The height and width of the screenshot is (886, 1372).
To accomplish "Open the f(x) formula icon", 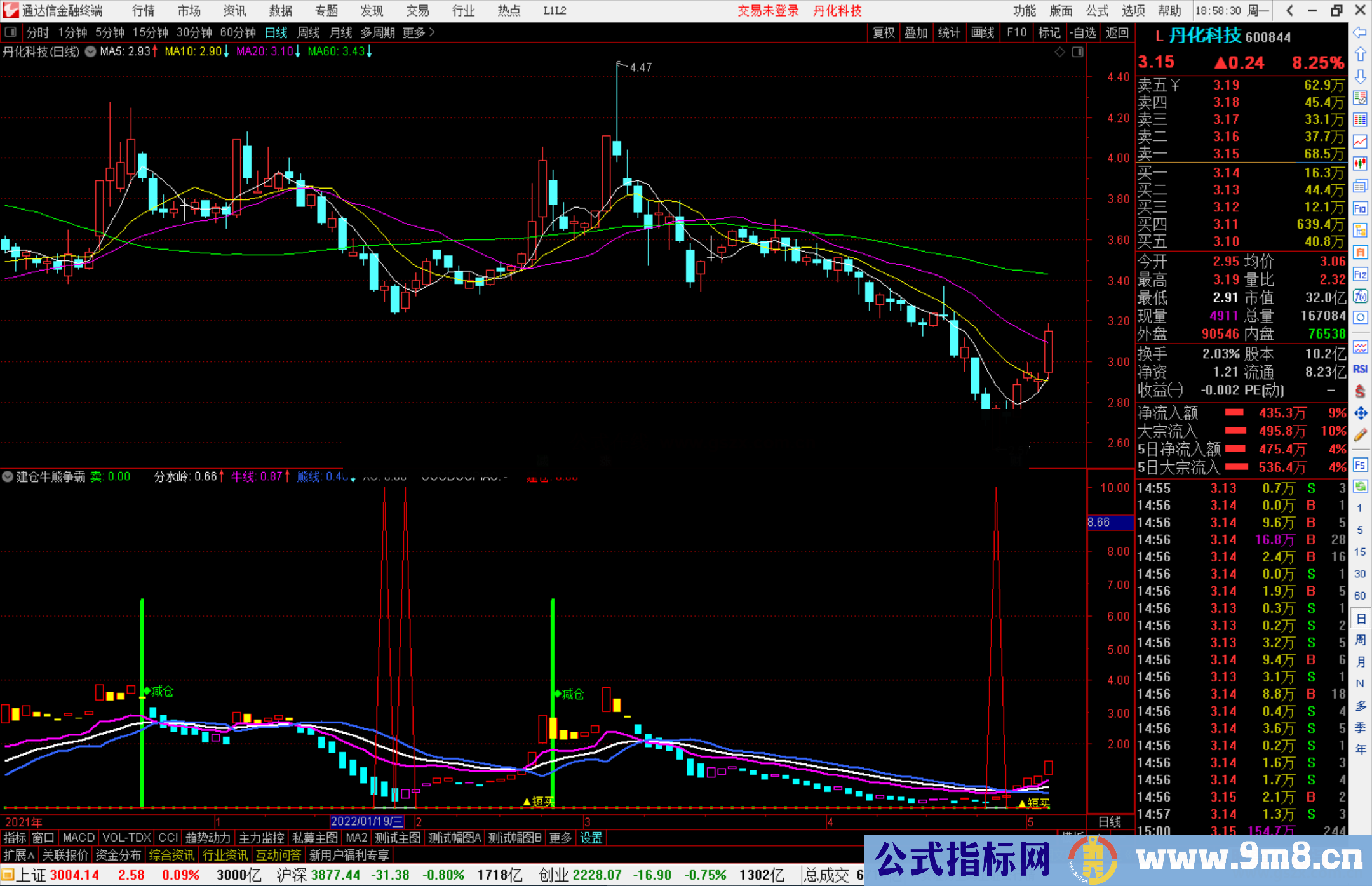I will (x=1360, y=296).
